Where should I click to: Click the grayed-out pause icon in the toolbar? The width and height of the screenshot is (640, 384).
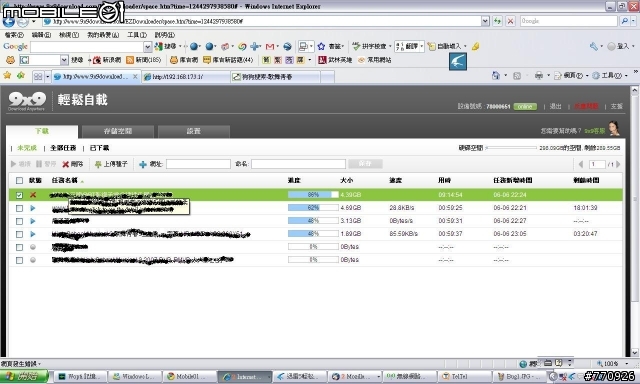point(39,164)
